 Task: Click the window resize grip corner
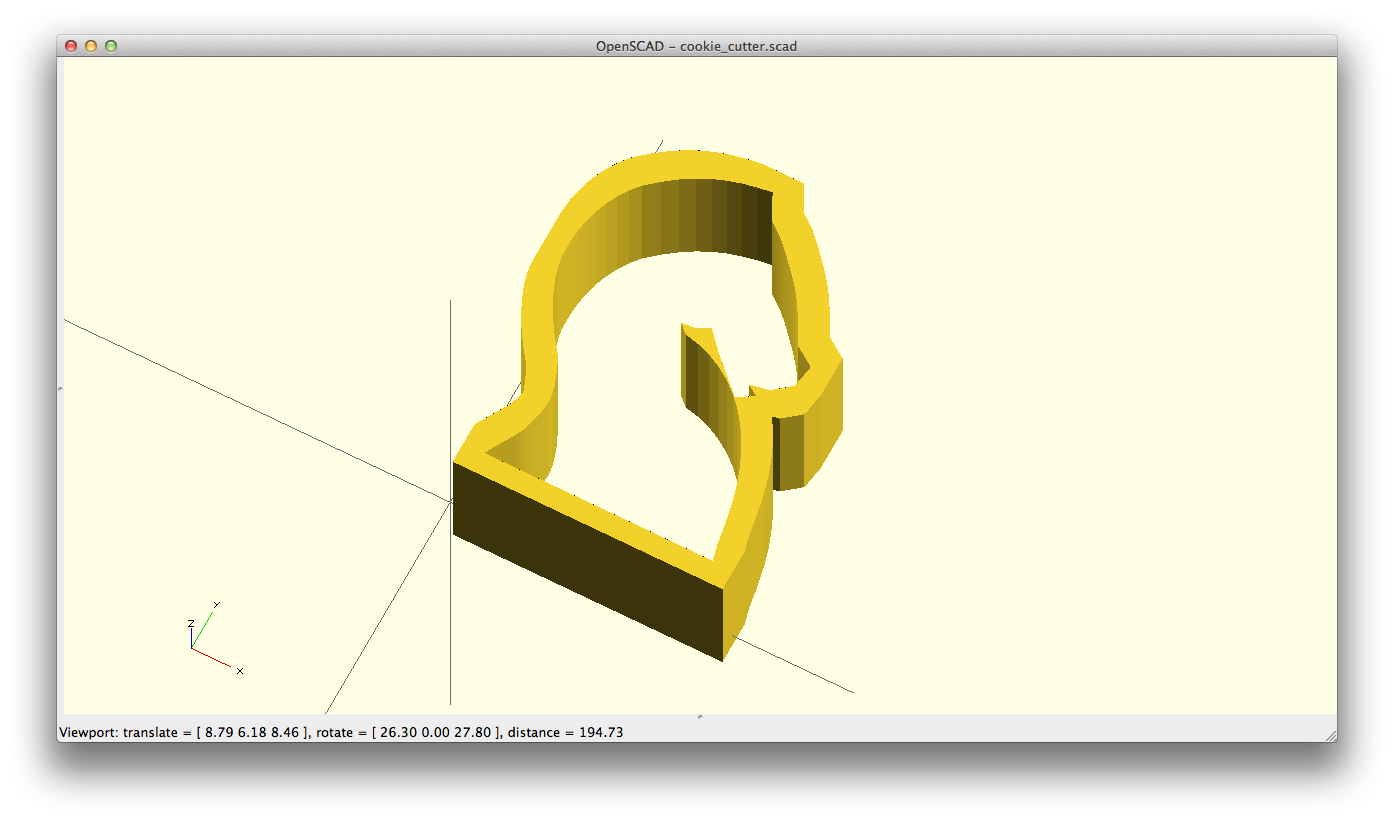point(1330,735)
